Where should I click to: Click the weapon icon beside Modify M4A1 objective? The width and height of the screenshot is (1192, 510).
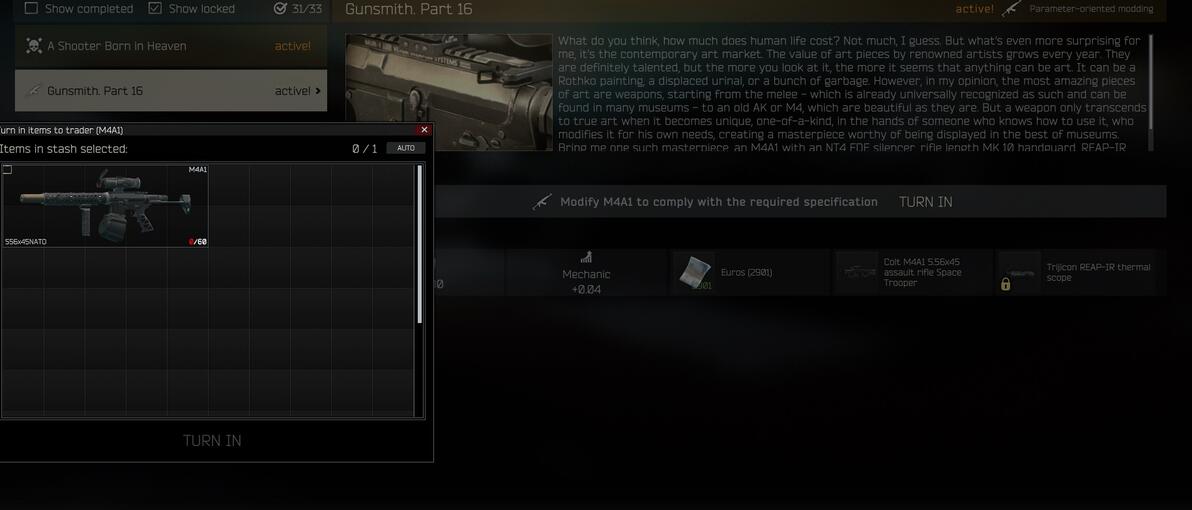click(x=542, y=202)
